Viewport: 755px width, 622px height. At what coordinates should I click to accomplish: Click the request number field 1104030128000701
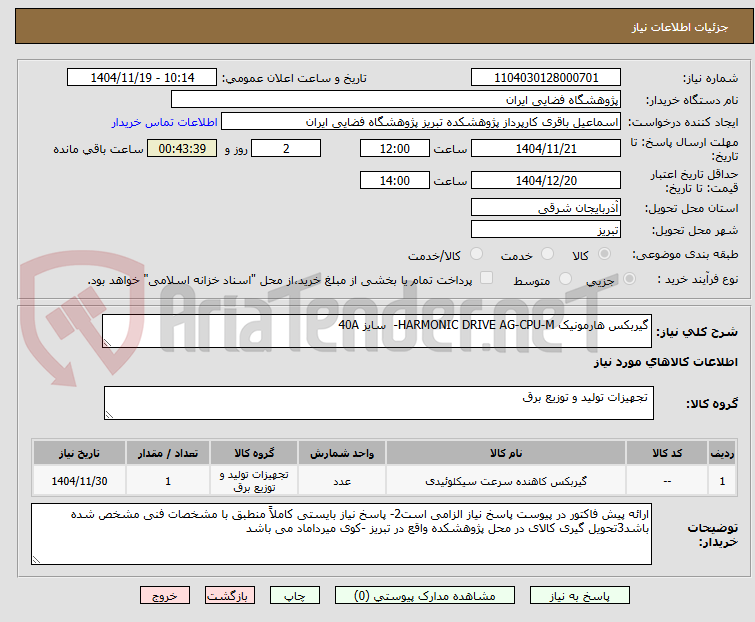click(x=546, y=78)
